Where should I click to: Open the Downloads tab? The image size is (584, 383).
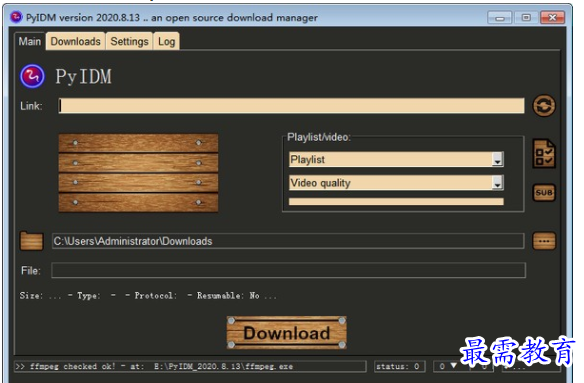[x=76, y=41]
